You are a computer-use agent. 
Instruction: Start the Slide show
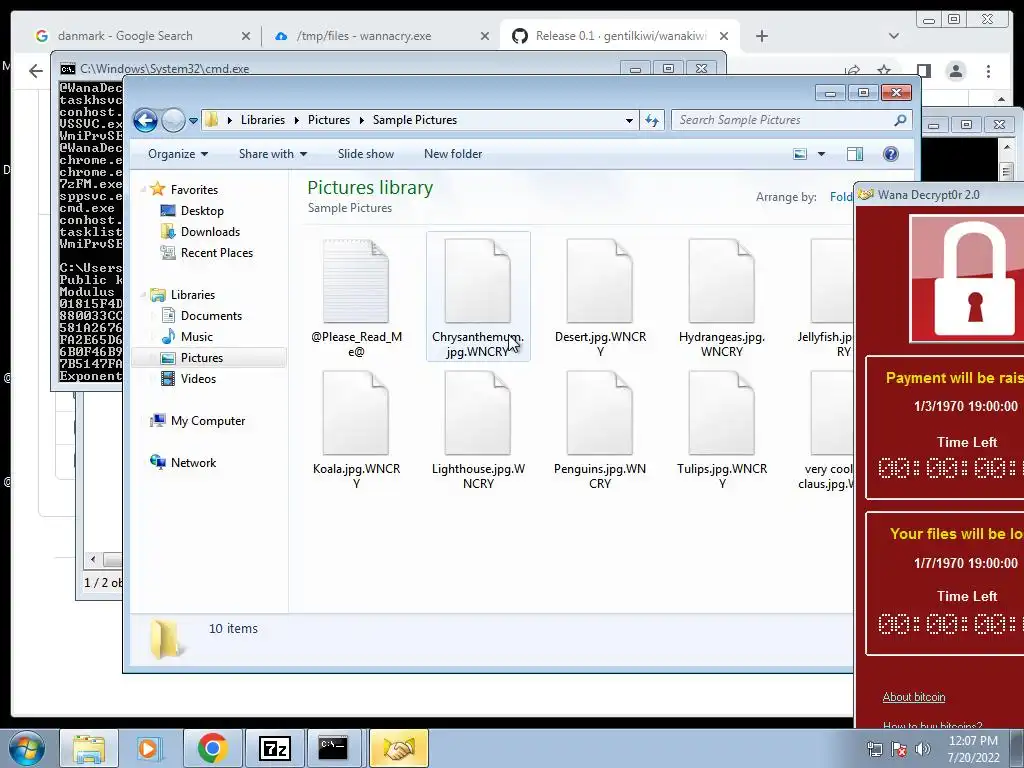tap(366, 154)
